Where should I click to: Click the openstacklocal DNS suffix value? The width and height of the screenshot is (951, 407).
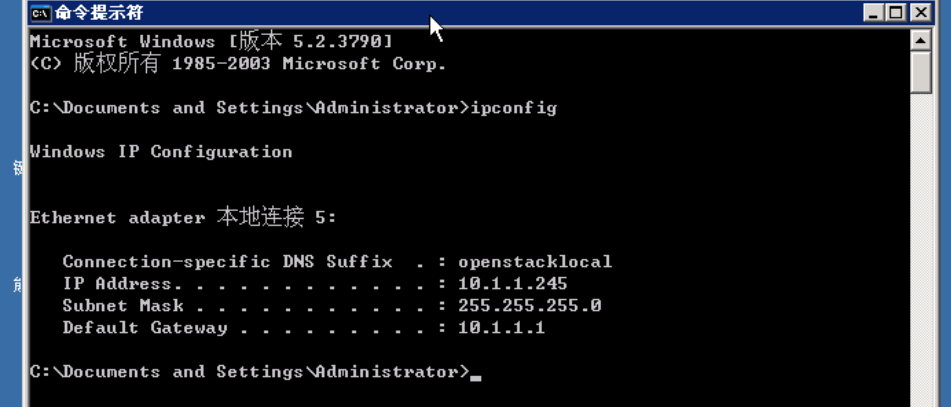[x=534, y=262]
